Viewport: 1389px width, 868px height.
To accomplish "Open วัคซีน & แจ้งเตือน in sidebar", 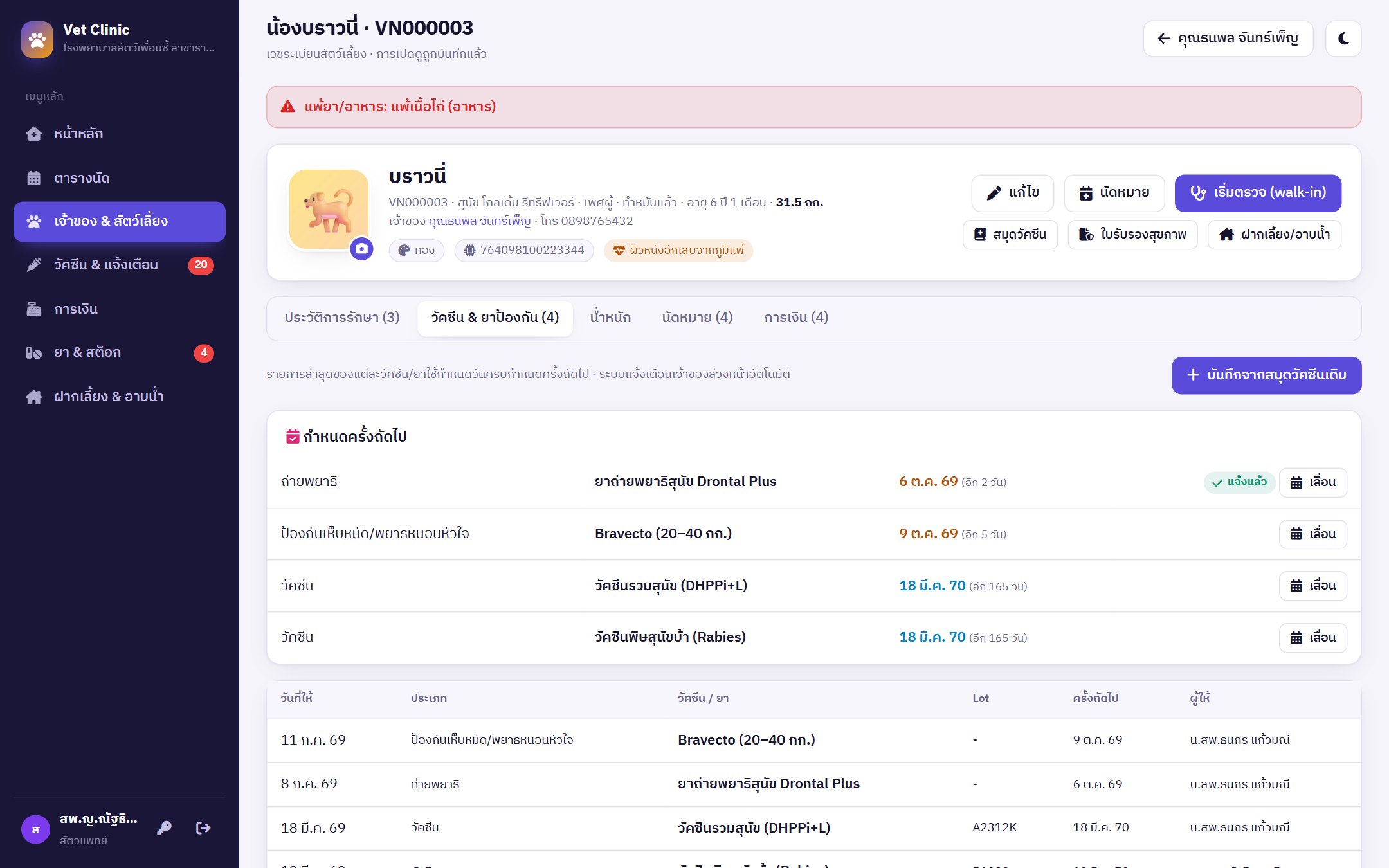I will tap(120, 265).
